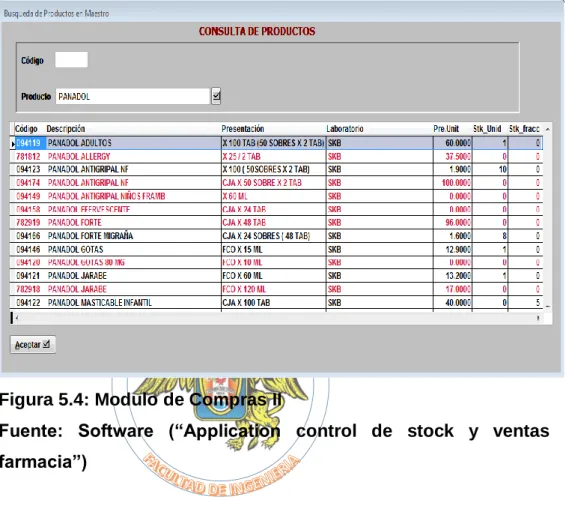Screen dimensions: 566x515
Task: Select the PANADOL GOTAS 80 MG row
Action: coord(277,262)
